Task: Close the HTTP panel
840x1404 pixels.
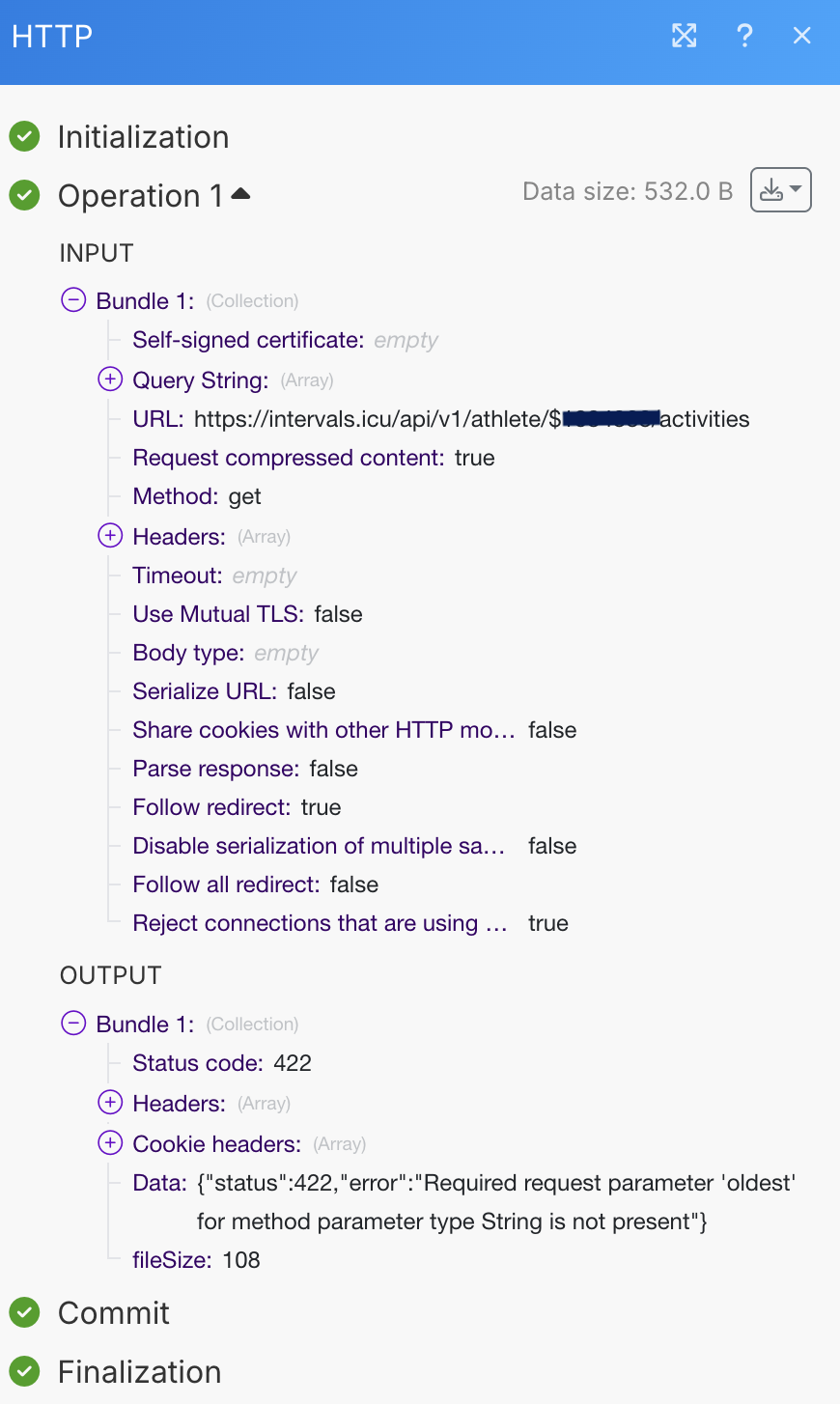Action: pyautogui.click(x=801, y=36)
